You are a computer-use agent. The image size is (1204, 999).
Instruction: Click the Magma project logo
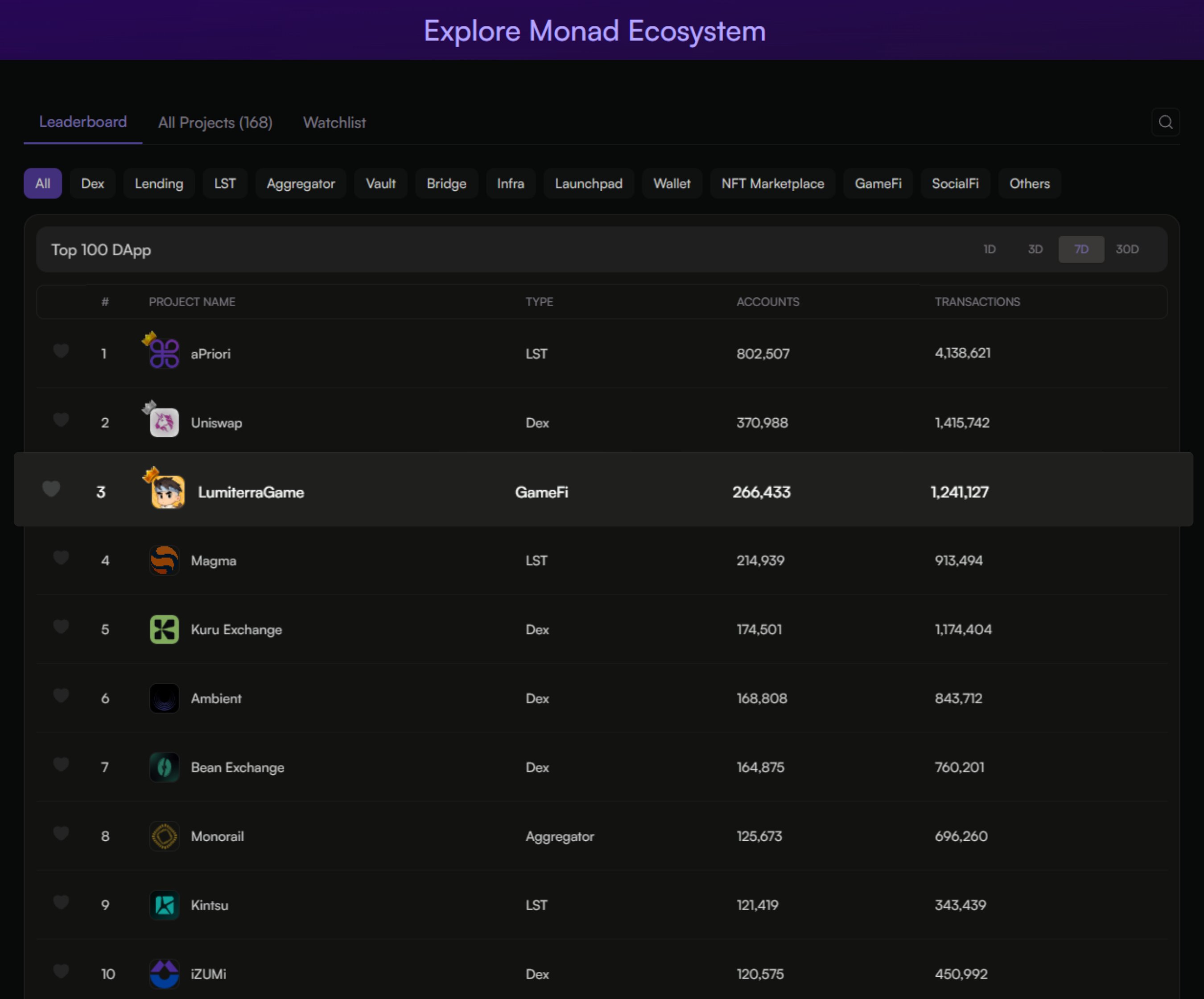(x=164, y=560)
